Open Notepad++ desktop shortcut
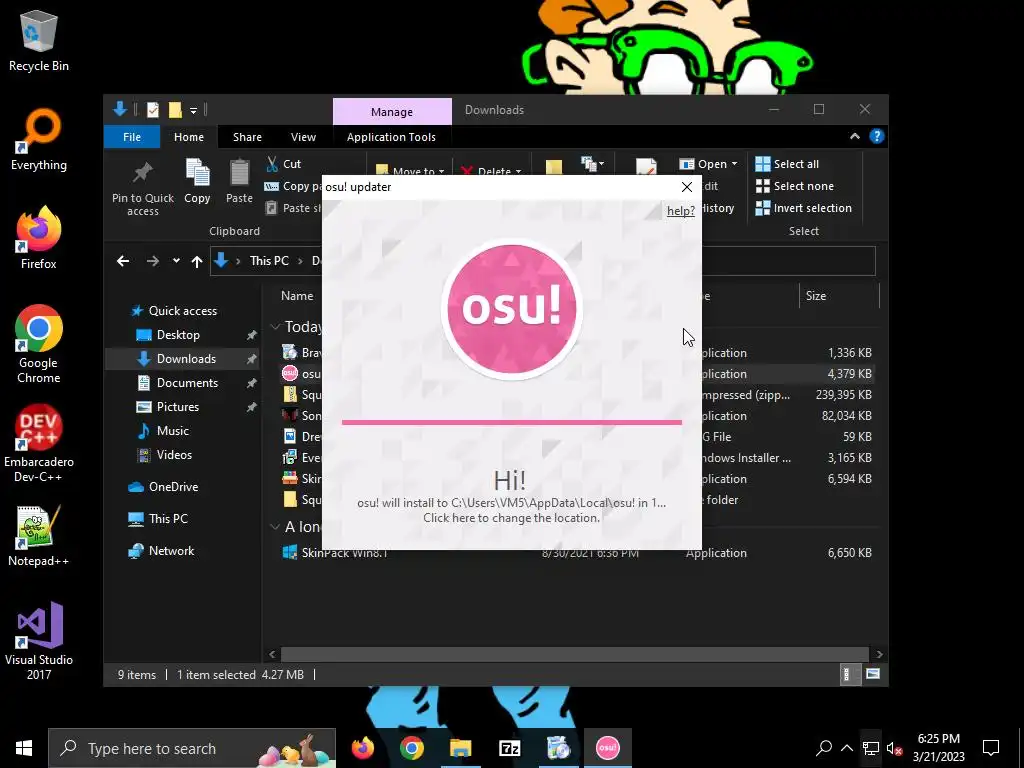The width and height of the screenshot is (1024, 768). coord(39,536)
